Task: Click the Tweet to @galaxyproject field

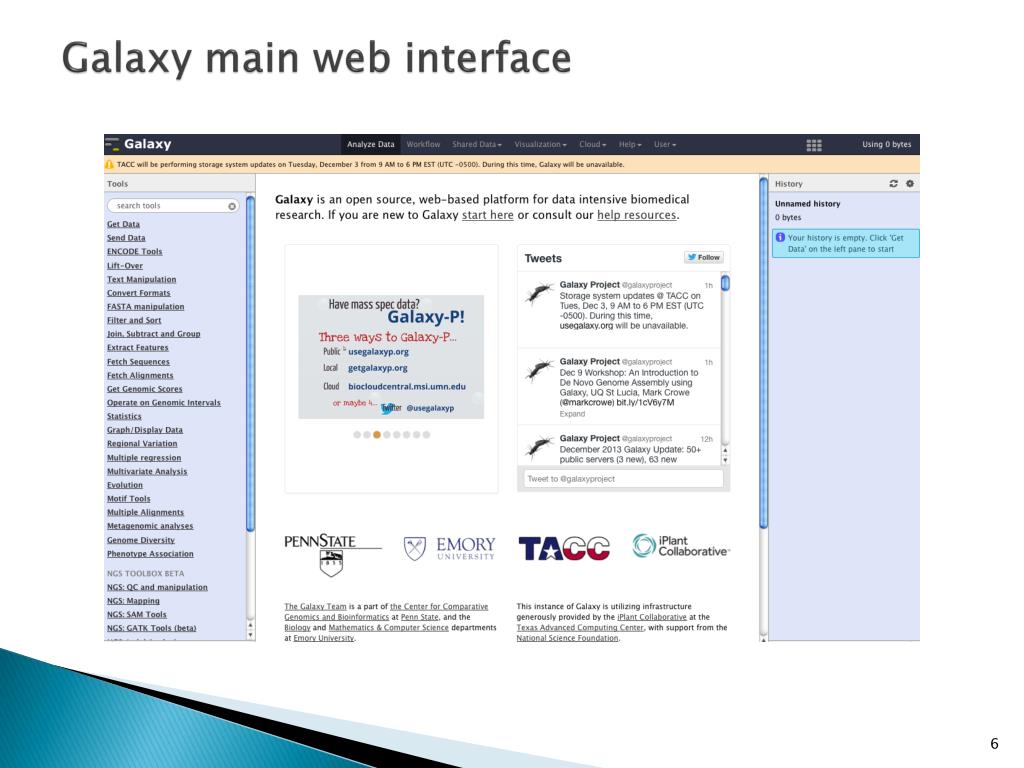Action: coord(623,479)
